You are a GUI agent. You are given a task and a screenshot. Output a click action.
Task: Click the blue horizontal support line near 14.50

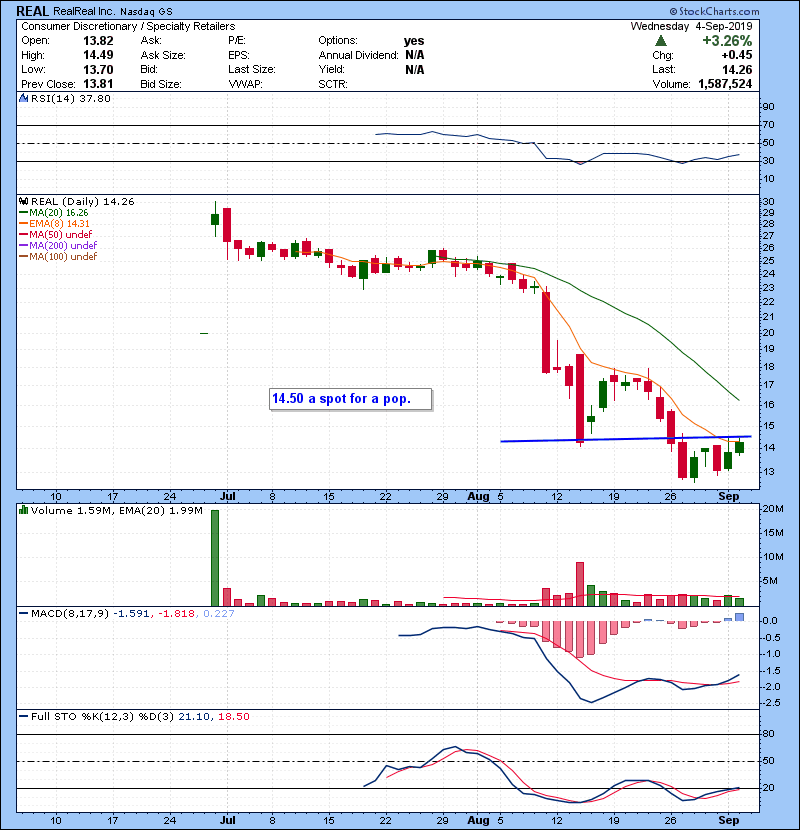click(x=626, y=439)
